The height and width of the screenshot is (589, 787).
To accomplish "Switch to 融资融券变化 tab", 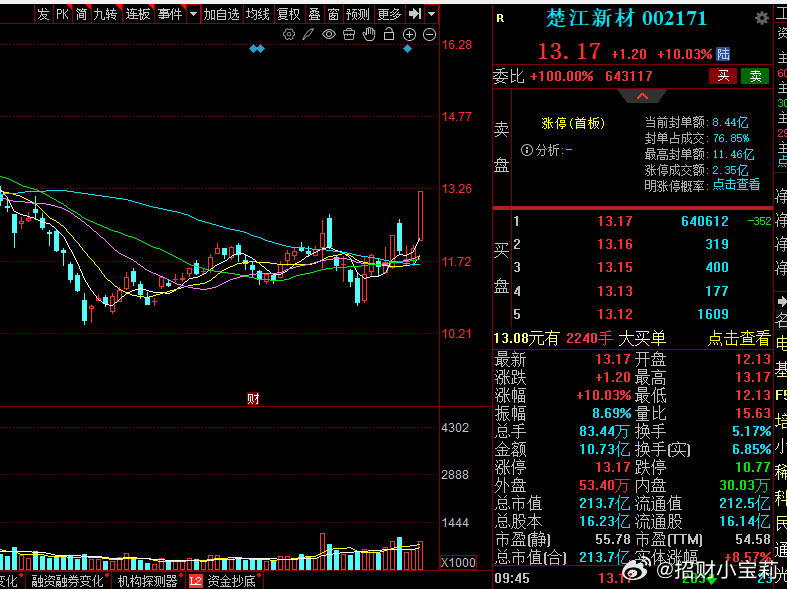I will coord(67,581).
